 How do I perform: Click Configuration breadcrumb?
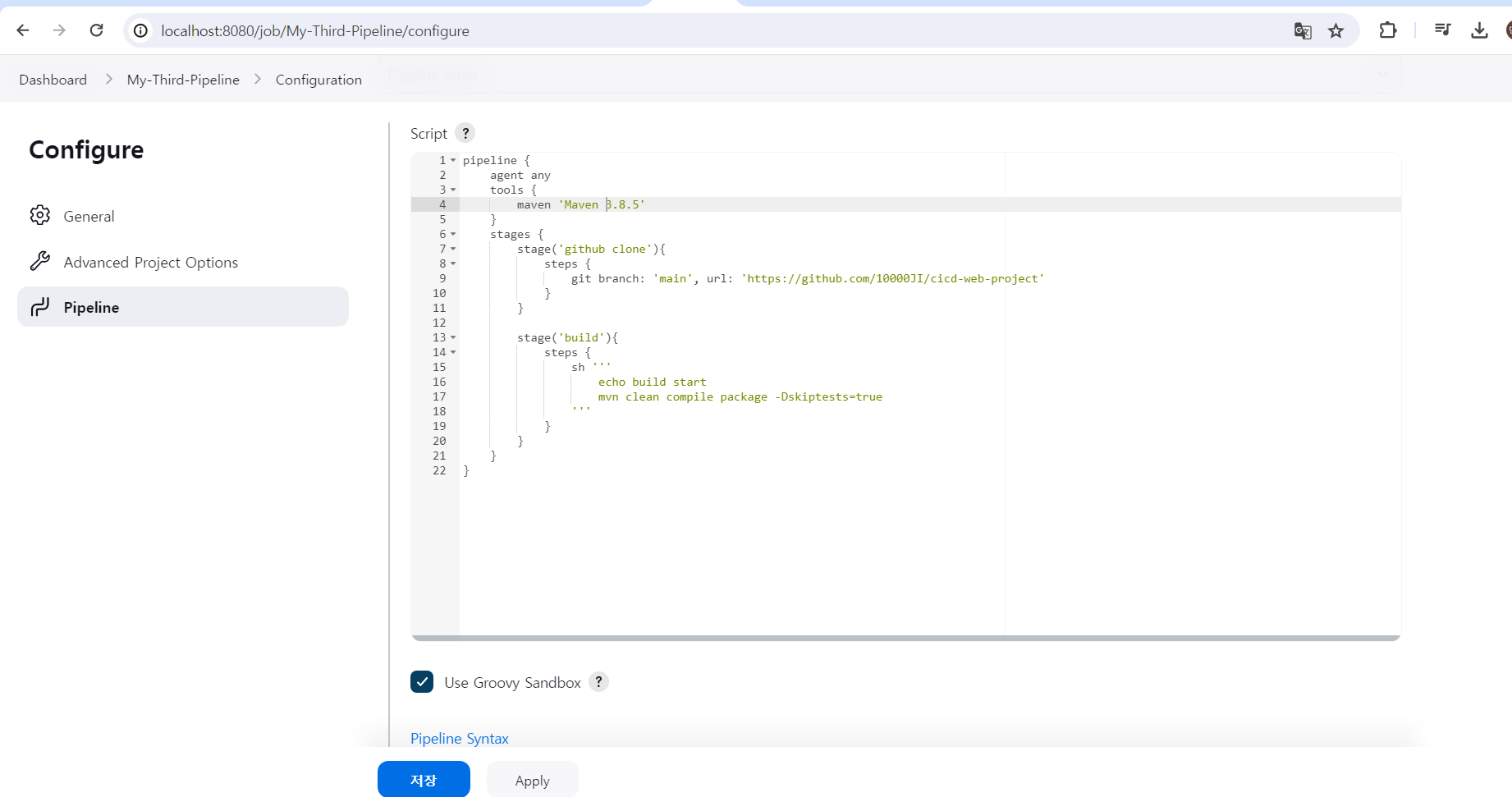[x=318, y=80]
